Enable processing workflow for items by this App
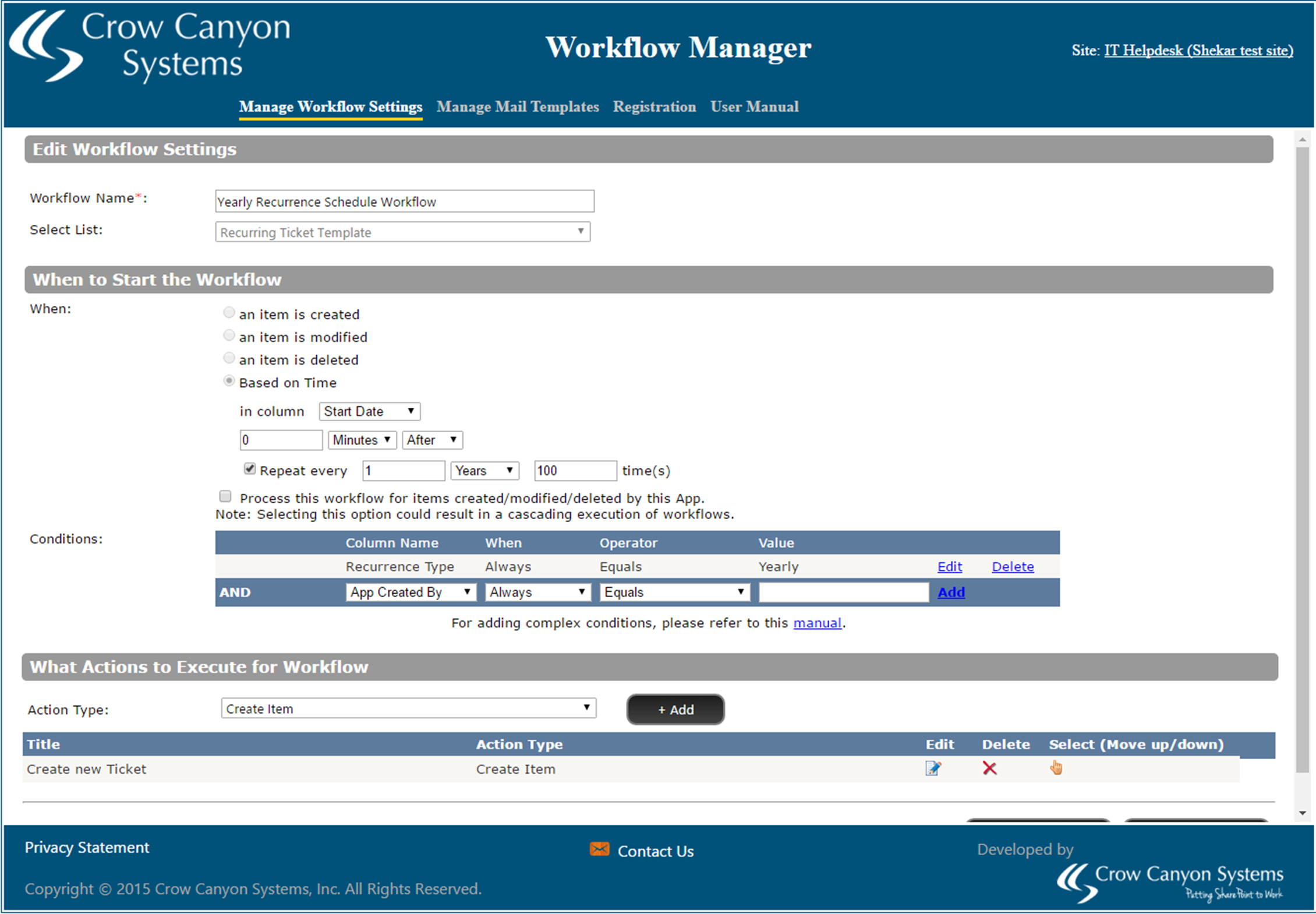 tap(225, 496)
